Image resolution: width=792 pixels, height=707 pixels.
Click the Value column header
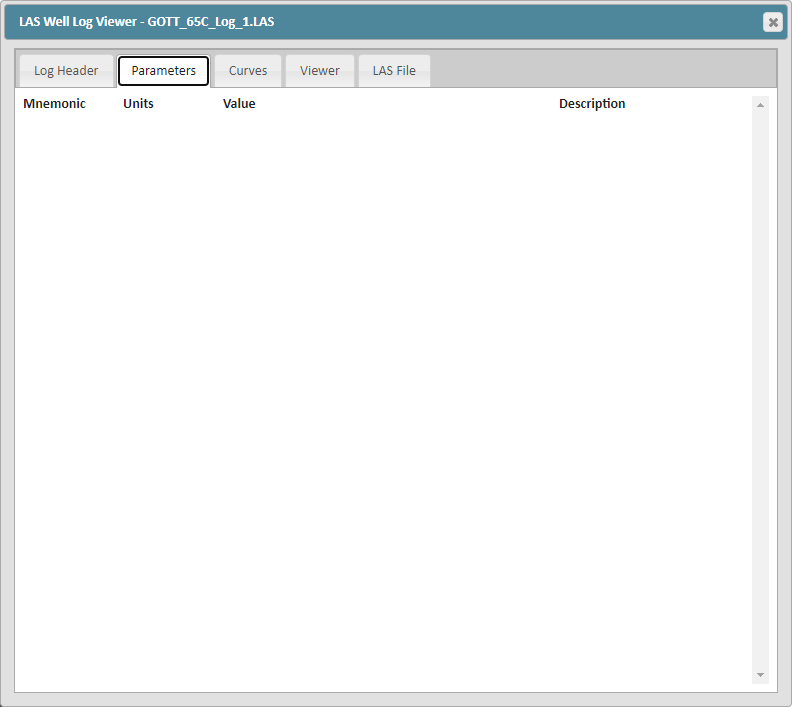pyautogui.click(x=239, y=104)
